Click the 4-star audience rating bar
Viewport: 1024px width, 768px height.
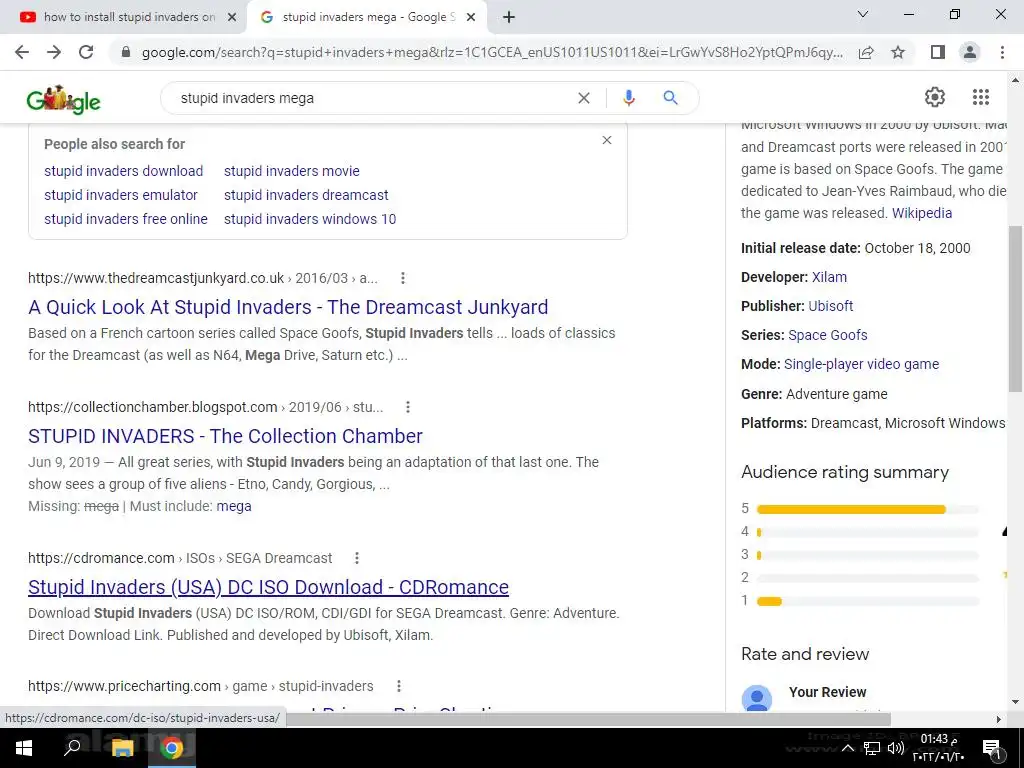[x=867, y=532]
